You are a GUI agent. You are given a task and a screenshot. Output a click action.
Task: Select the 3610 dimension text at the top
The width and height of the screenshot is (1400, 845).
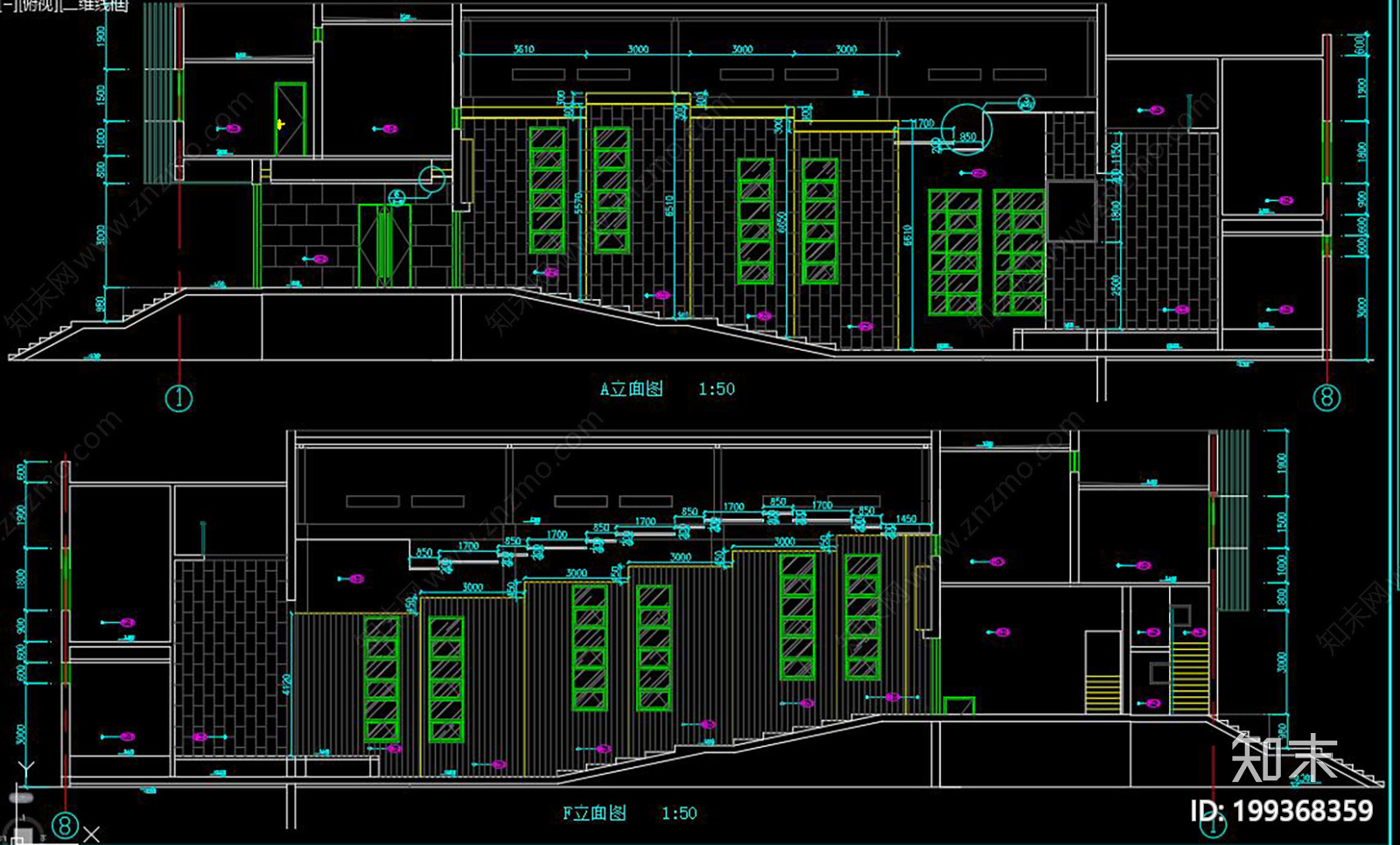523,49
